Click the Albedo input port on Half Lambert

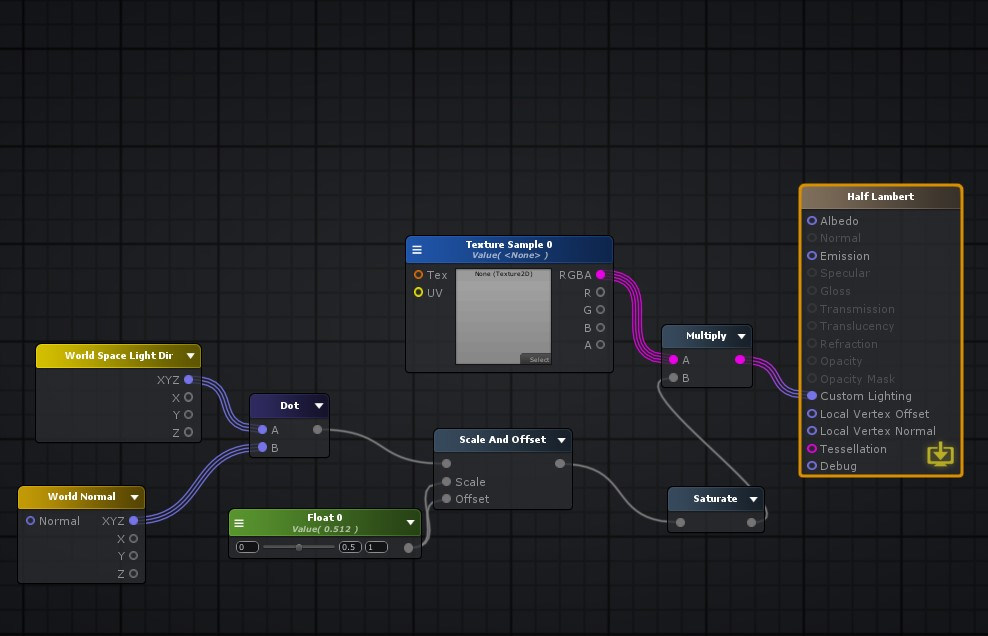tap(811, 221)
